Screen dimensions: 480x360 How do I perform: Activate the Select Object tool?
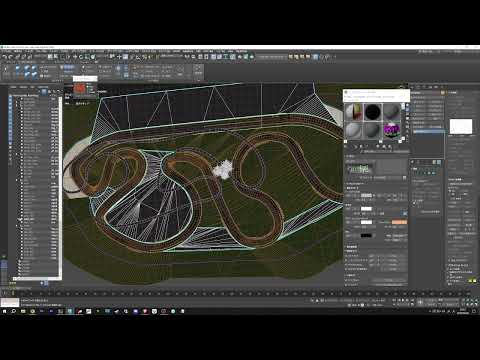coord(50,57)
